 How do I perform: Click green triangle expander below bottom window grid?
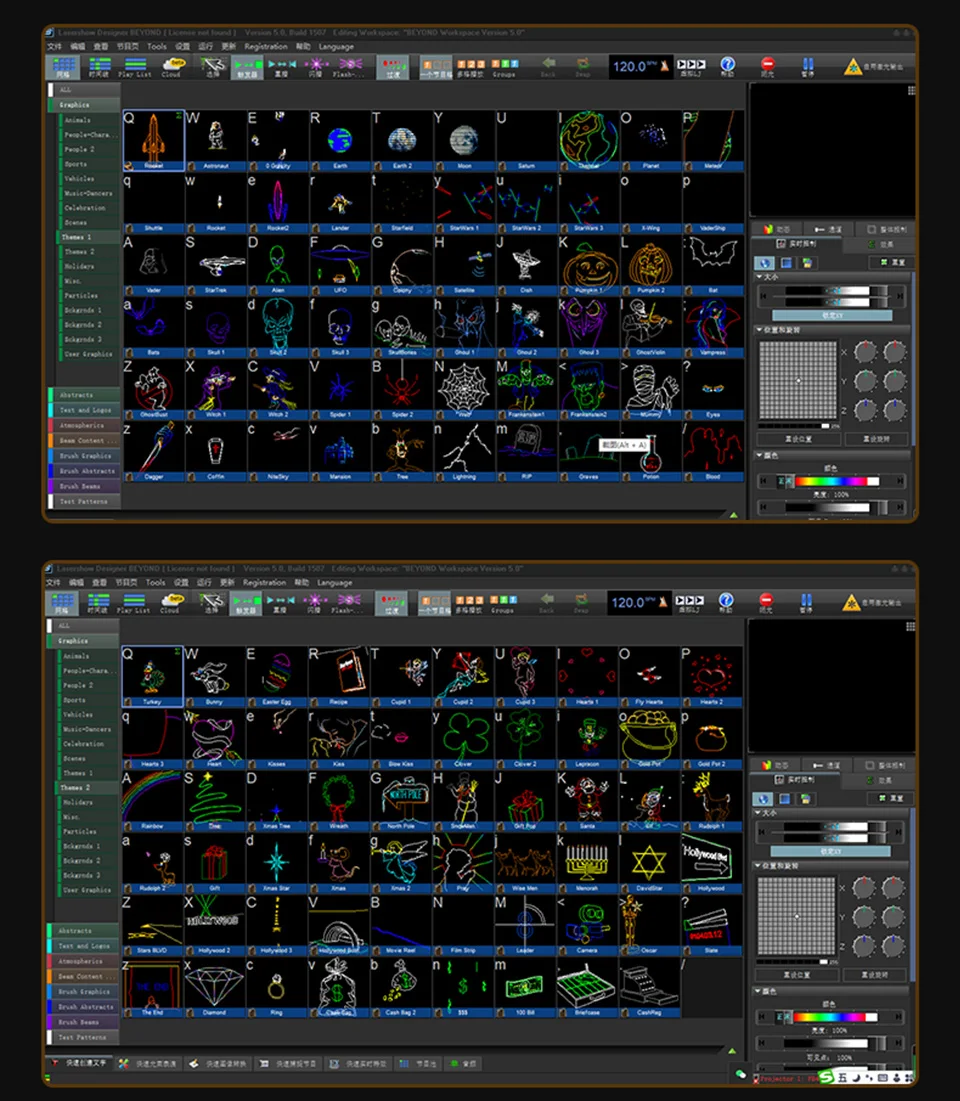tap(732, 1051)
